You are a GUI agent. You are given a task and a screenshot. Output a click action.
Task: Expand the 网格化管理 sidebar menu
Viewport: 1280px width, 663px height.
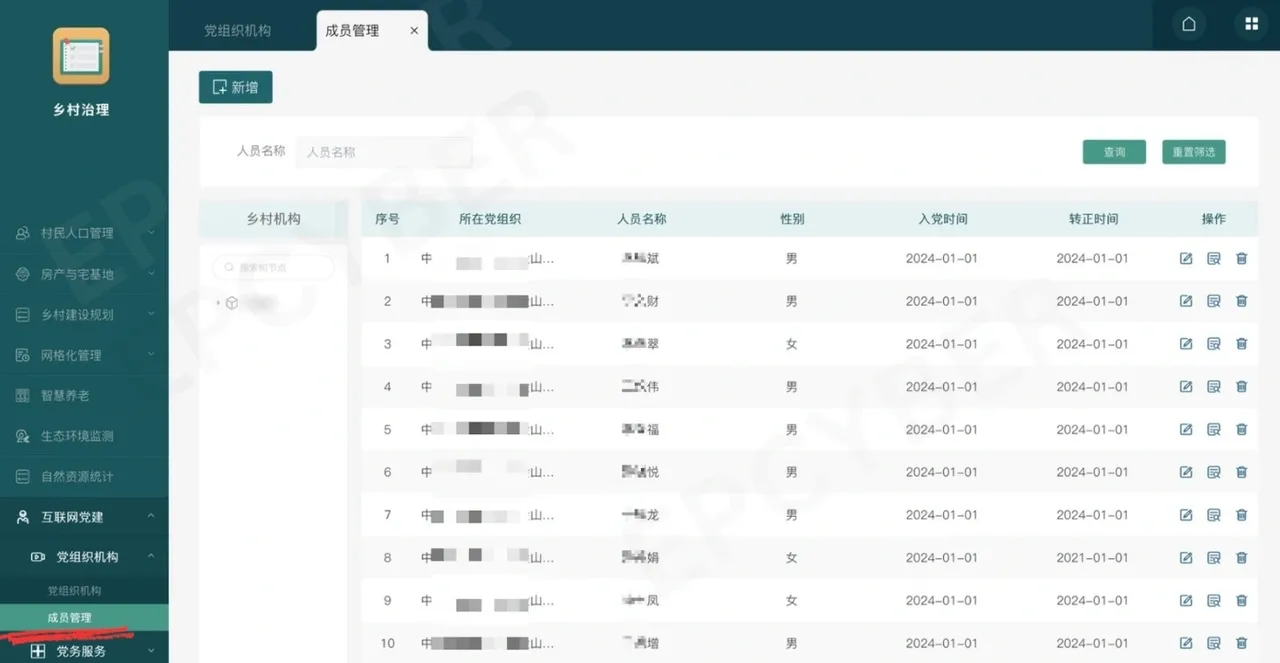pos(84,355)
